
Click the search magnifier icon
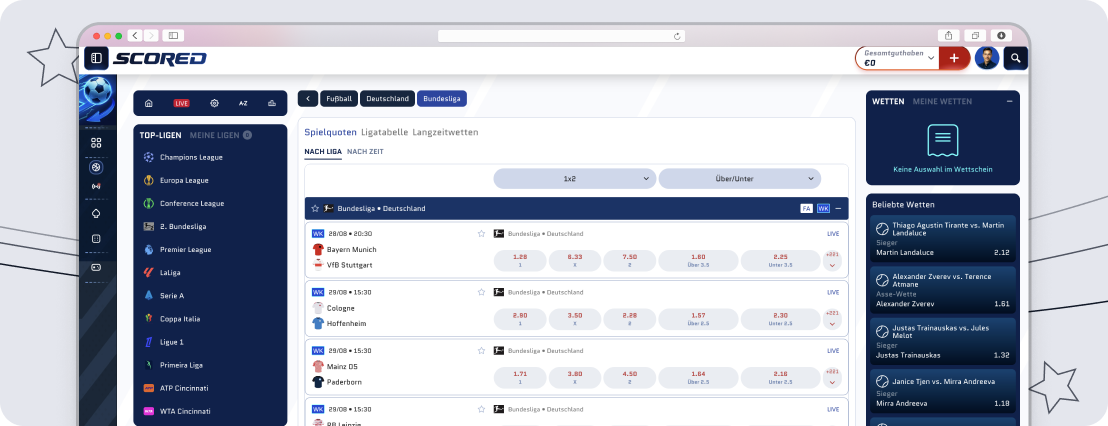coord(1015,58)
